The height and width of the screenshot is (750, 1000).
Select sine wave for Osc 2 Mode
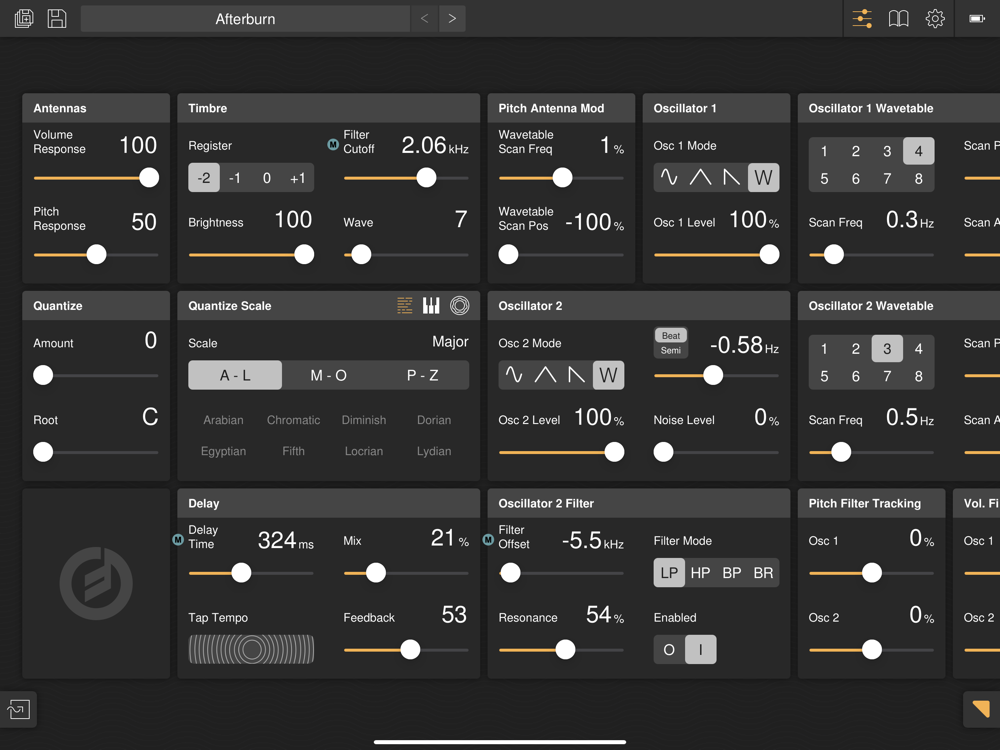514,375
